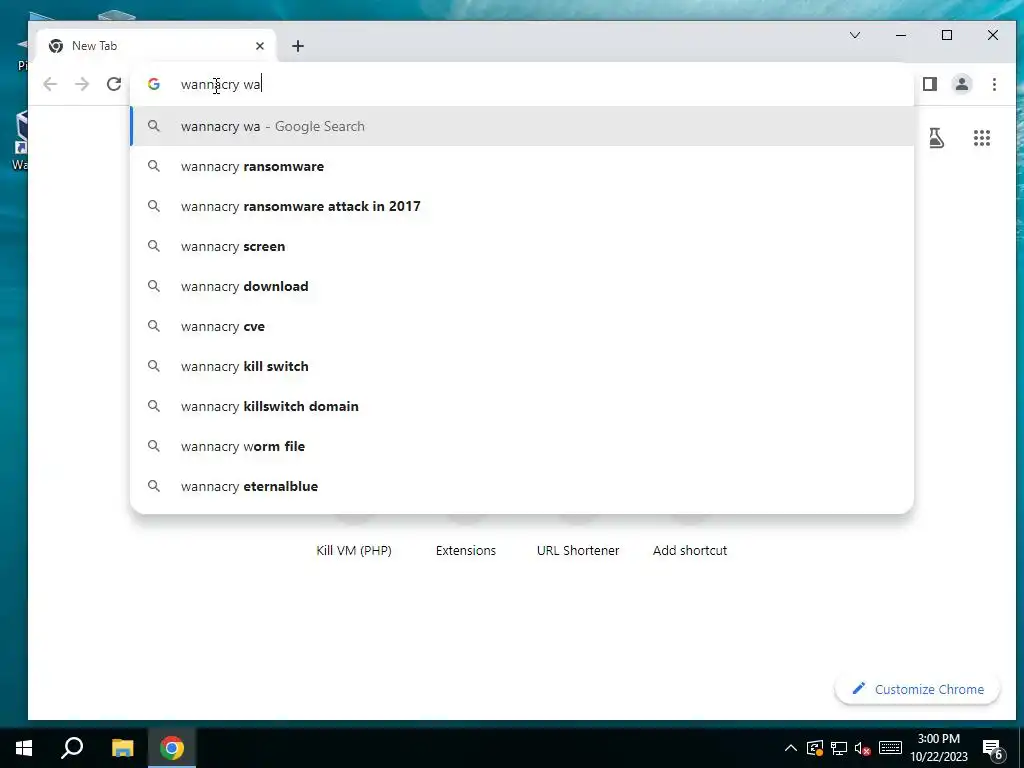Open the network tray icon
Image resolution: width=1024 pixels, height=768 pixels.
point(839,748)
